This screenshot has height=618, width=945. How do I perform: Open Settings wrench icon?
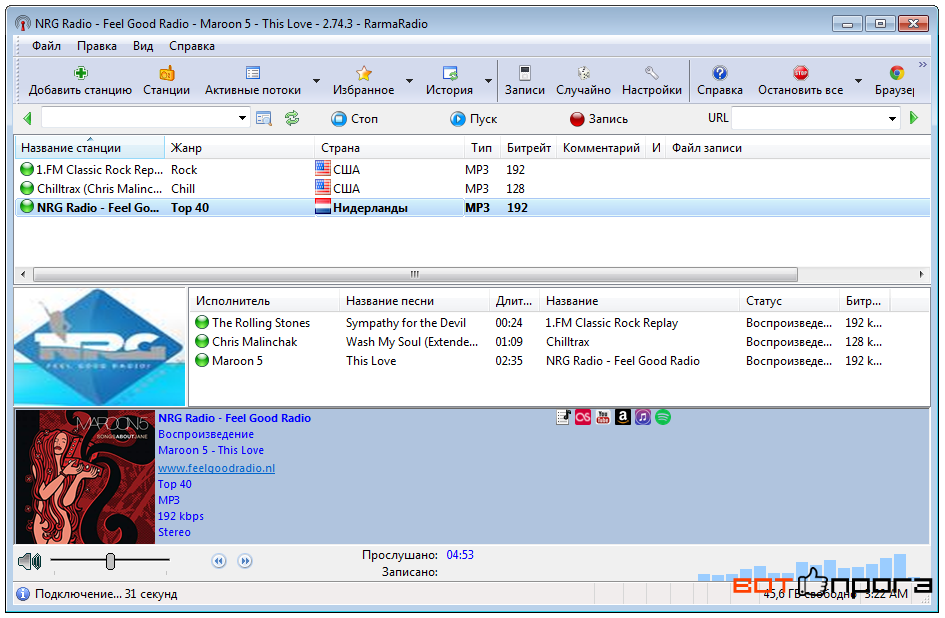pos(651,74)
